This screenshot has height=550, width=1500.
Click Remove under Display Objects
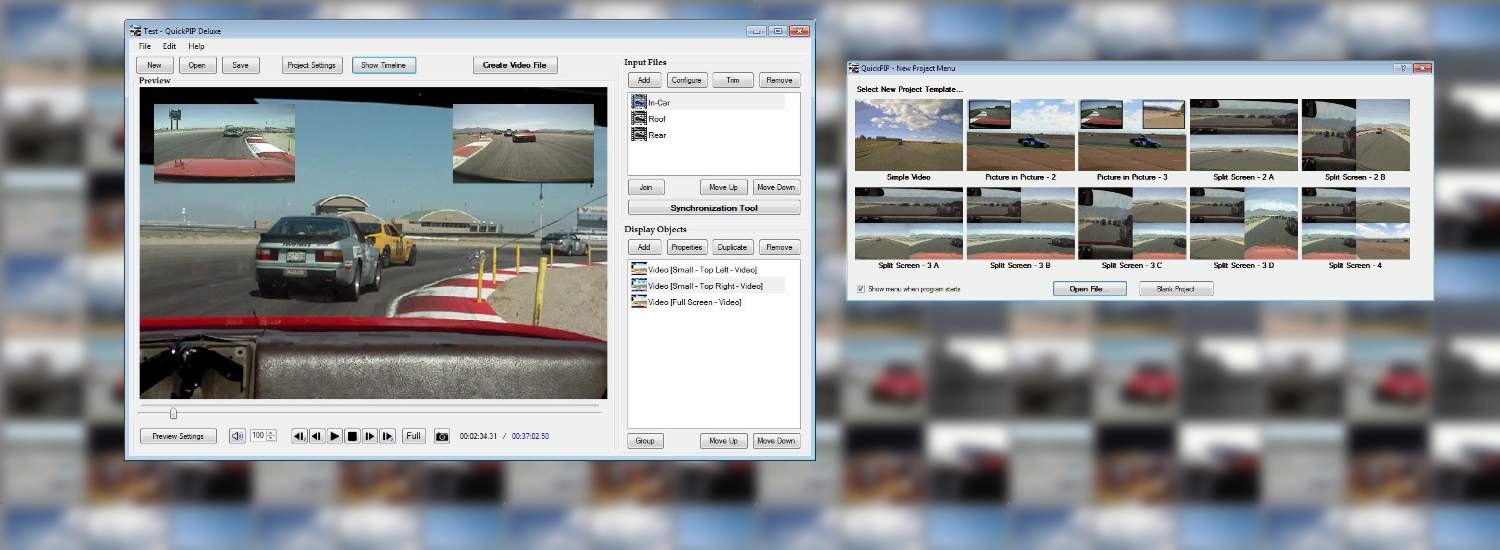[780, 247]
